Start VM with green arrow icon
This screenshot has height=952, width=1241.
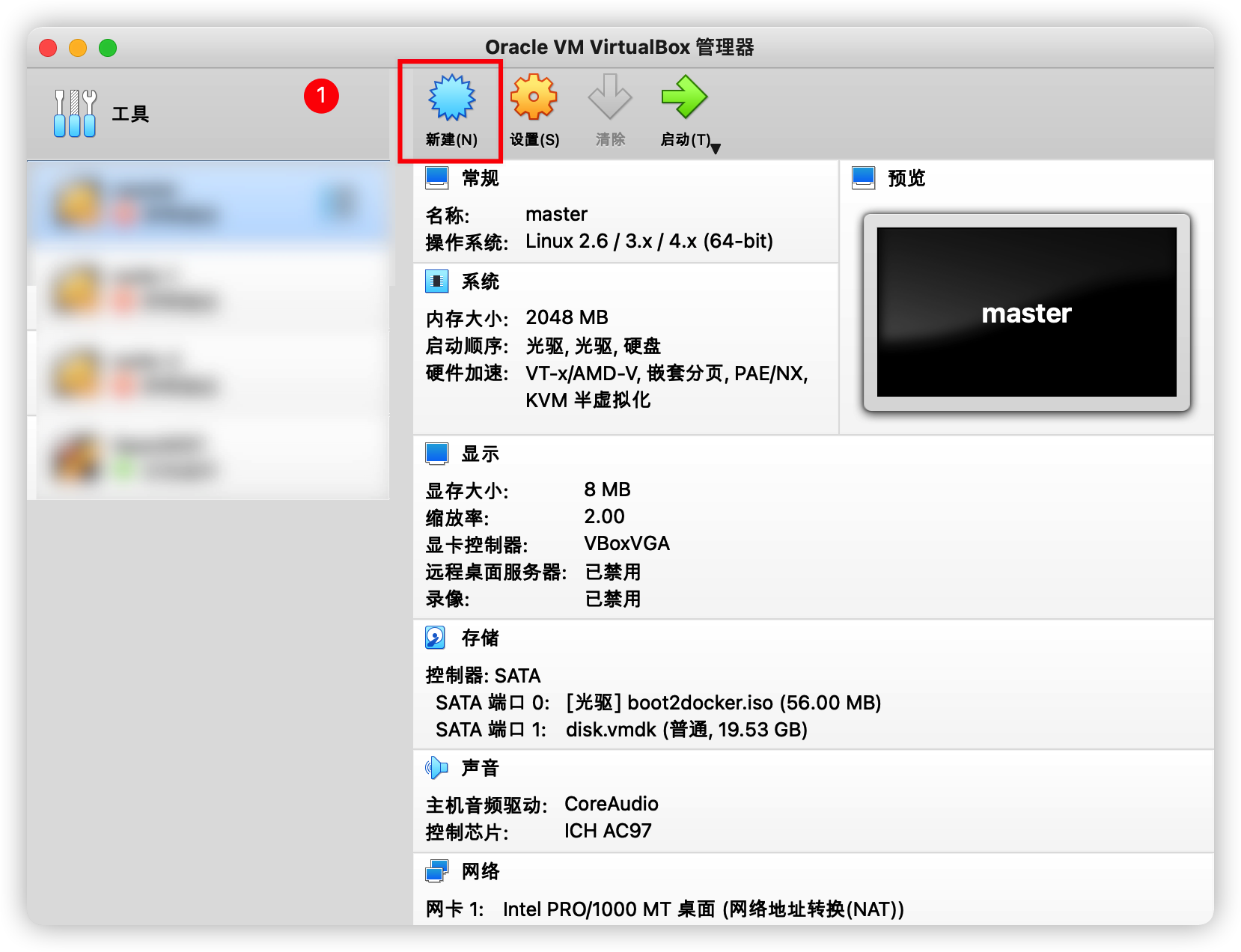coord(683,97)
